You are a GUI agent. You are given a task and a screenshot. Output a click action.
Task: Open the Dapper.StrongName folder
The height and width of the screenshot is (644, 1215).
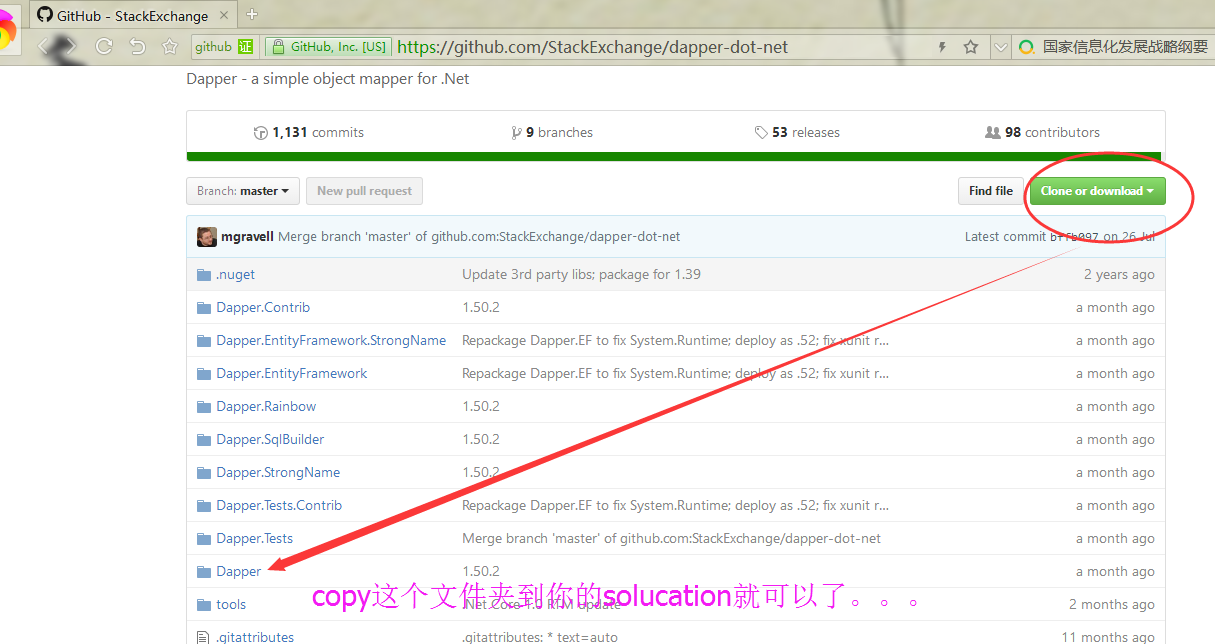(x=278, y=472)
